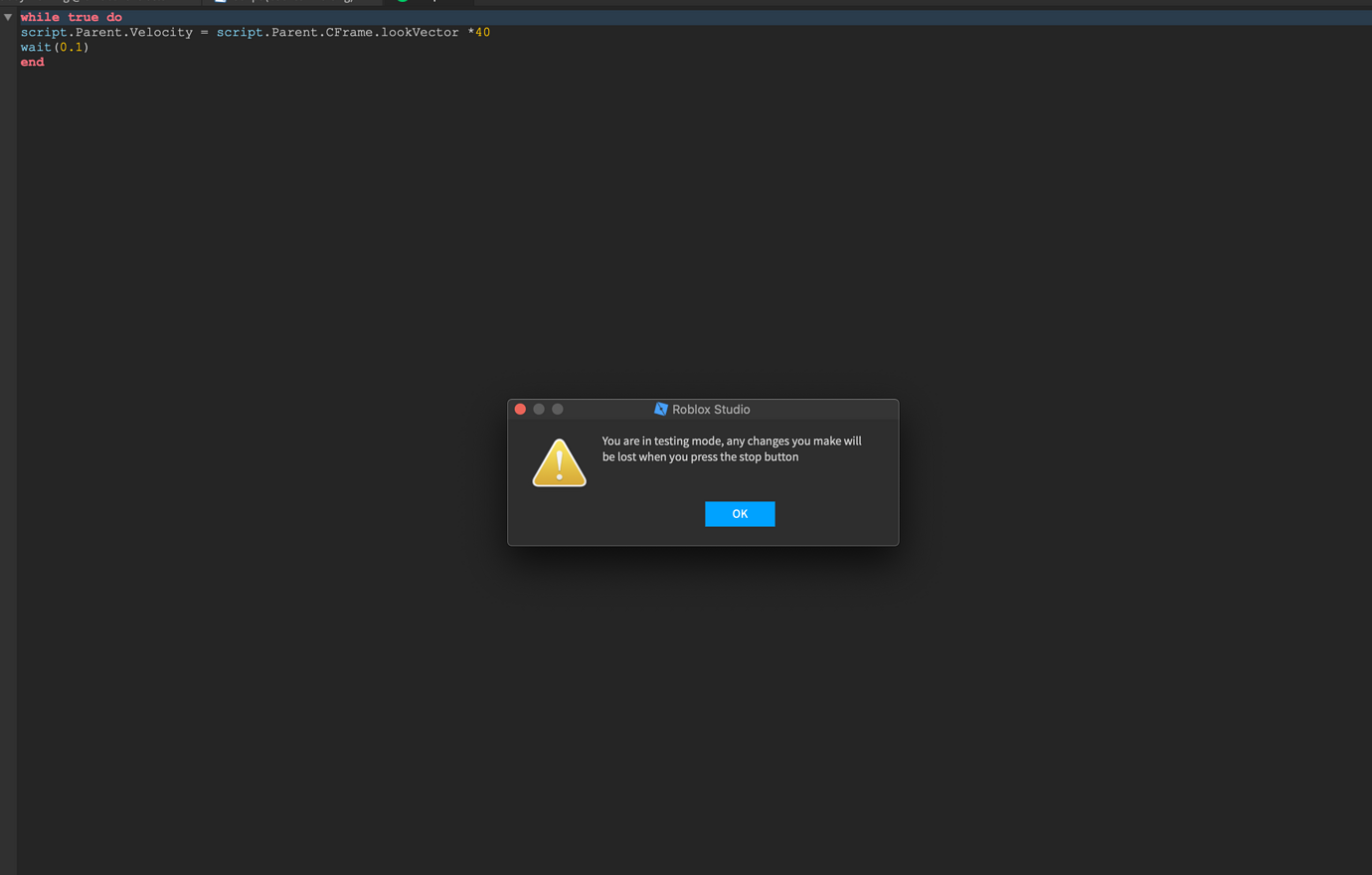Click OK in the testing mode dialog
The height and width of the screenshot is (875, 1372).
point(740,514)
